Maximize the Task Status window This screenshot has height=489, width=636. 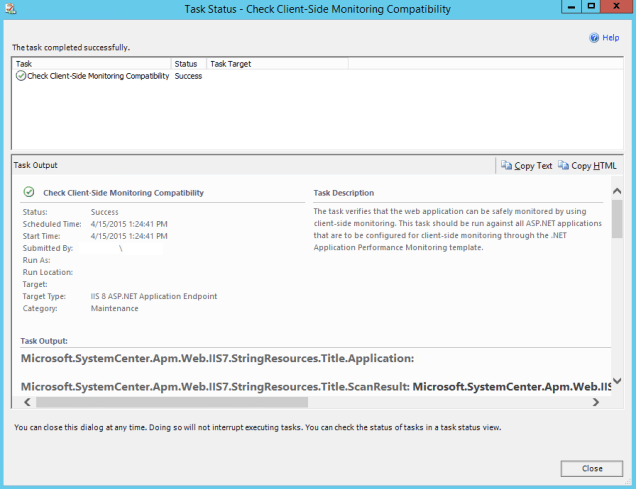591,7
